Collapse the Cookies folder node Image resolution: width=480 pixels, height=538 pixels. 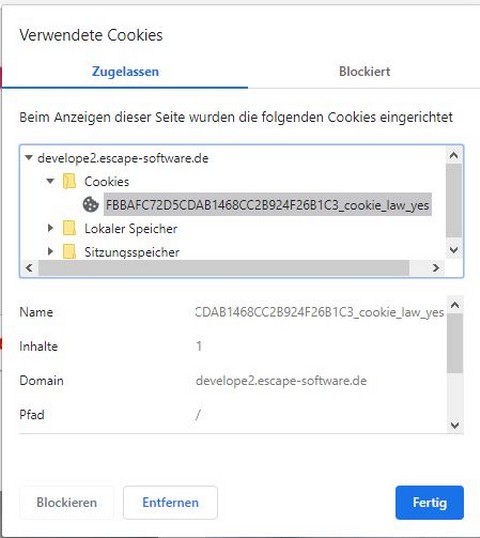[x=50, y=181]
